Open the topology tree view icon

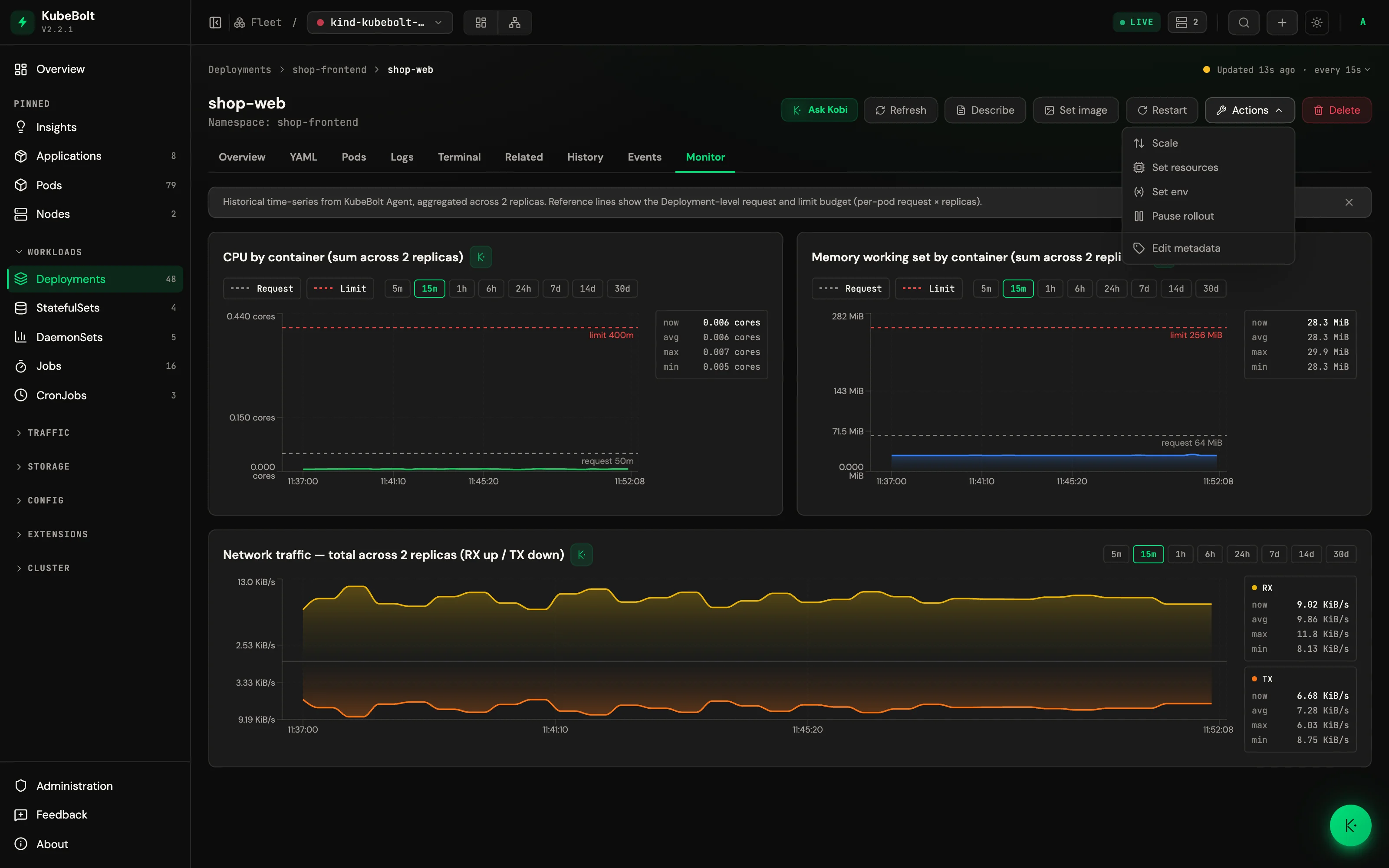pyautogui.click(x=515, y=23)
